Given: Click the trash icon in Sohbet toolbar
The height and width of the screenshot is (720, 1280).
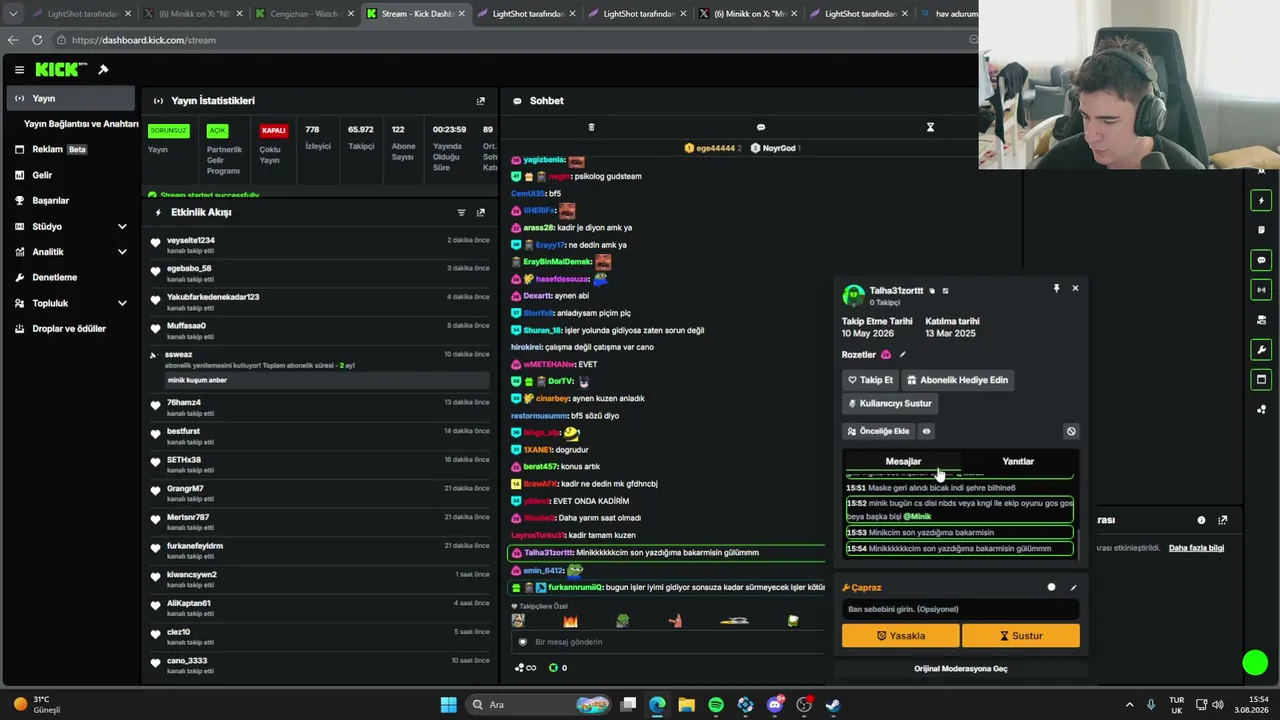Looking at the screenshot, I should pyautogui.click(x=591, y=127).
